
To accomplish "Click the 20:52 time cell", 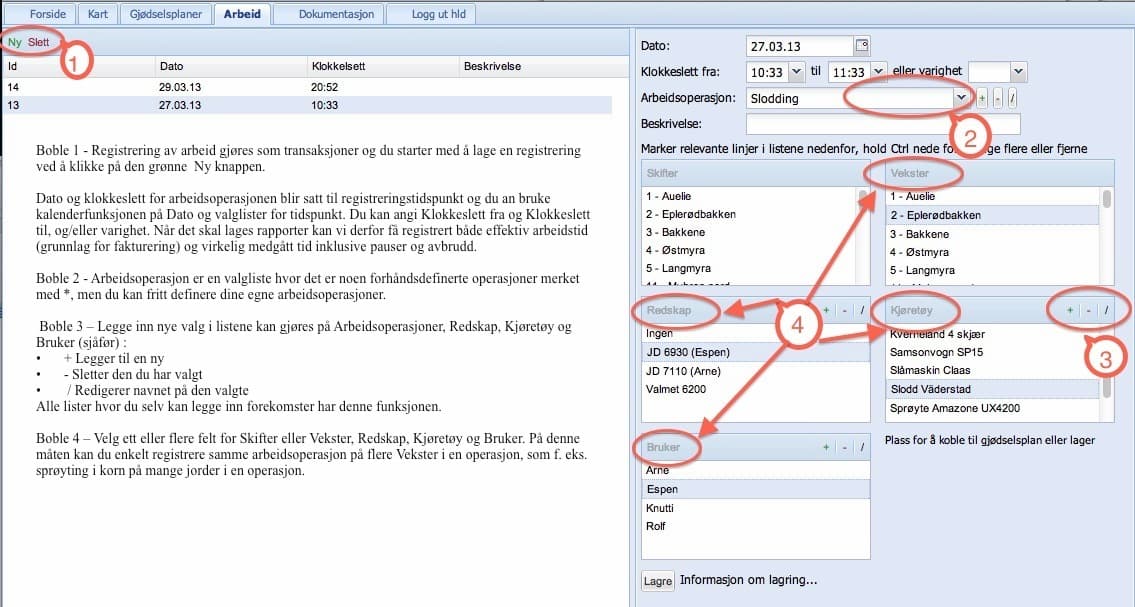I will [x=324, y=87].
